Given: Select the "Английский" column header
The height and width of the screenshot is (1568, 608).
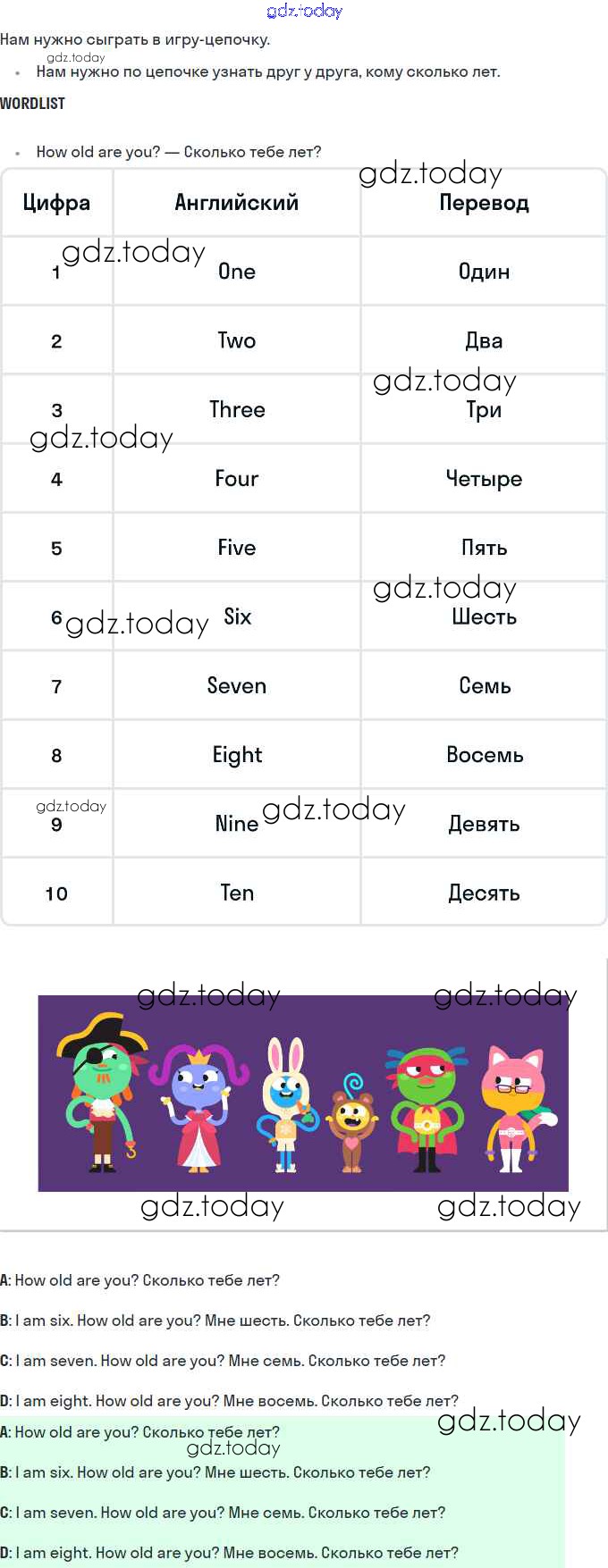Looking at the screenshot, I should [x=237, y=203].
